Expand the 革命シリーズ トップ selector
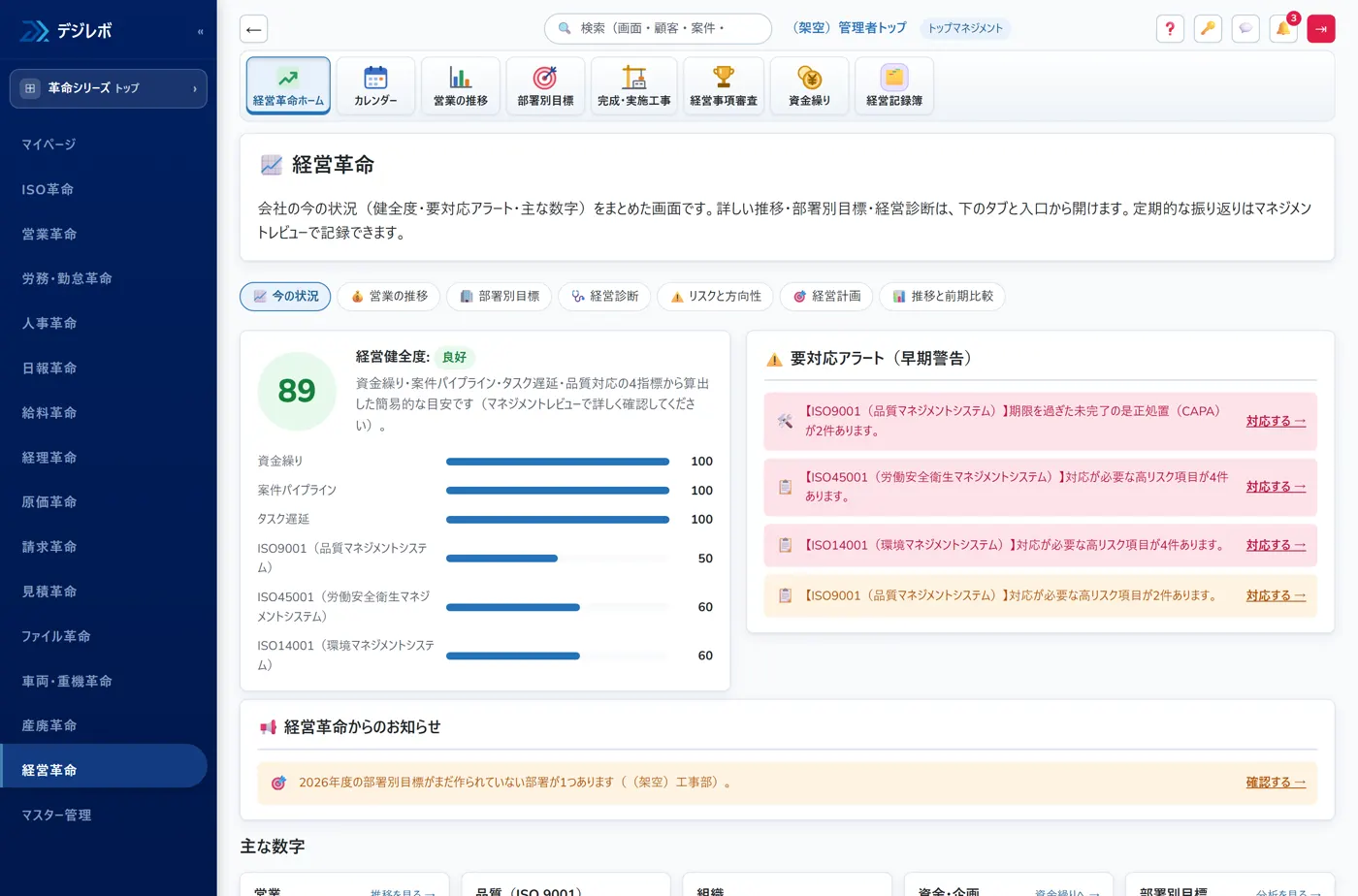Image resolution: width=1358 pixels, height=896 pixels. tap(109, 88)
